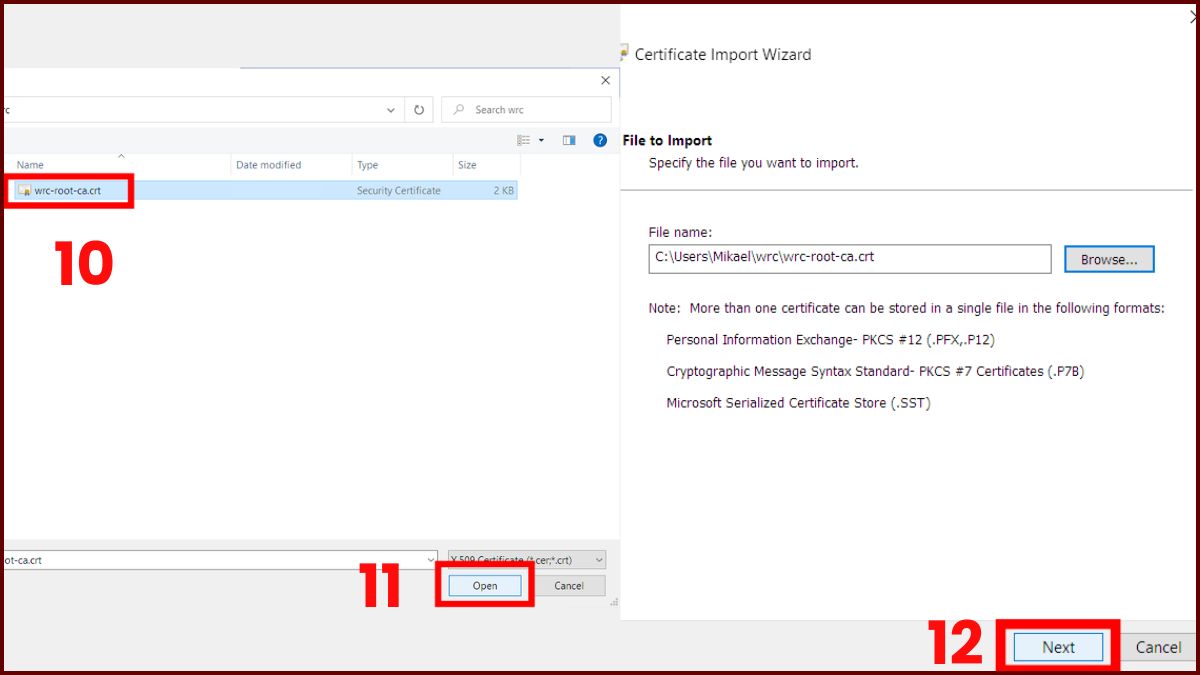
Task: Toggle the preview pane icon
Action: coord(568,140)
